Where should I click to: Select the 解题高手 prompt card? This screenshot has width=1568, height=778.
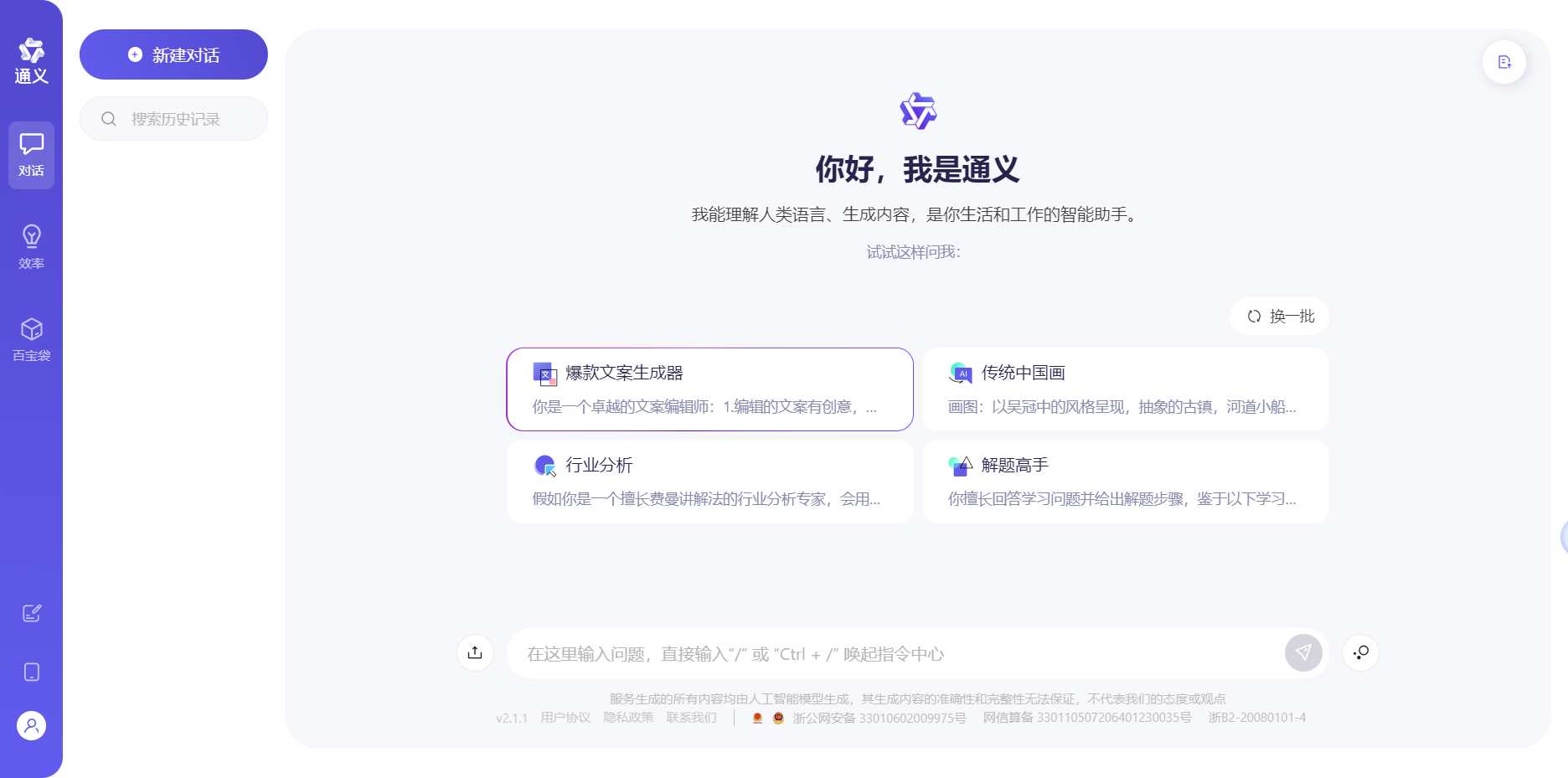tap(1126, 482)
